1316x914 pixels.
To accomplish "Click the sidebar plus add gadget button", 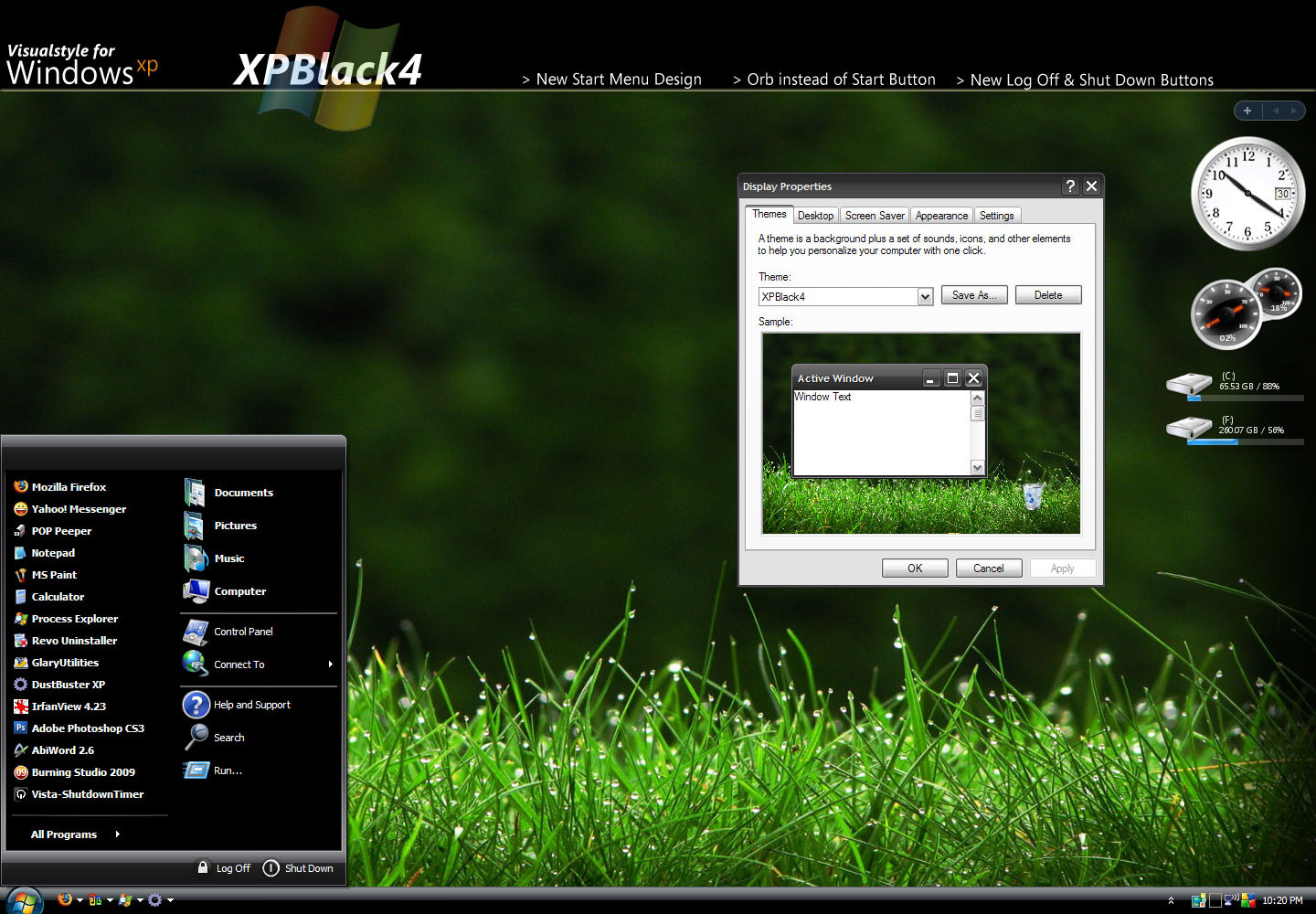I will [1247, 111].
